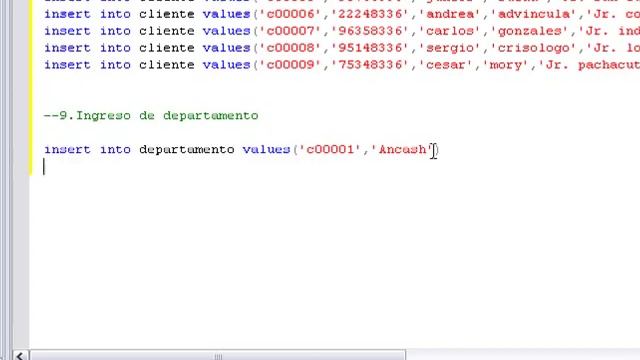Click the '95148336' value
This screenshot has width=640, height=360.
[x=370, y=48]
